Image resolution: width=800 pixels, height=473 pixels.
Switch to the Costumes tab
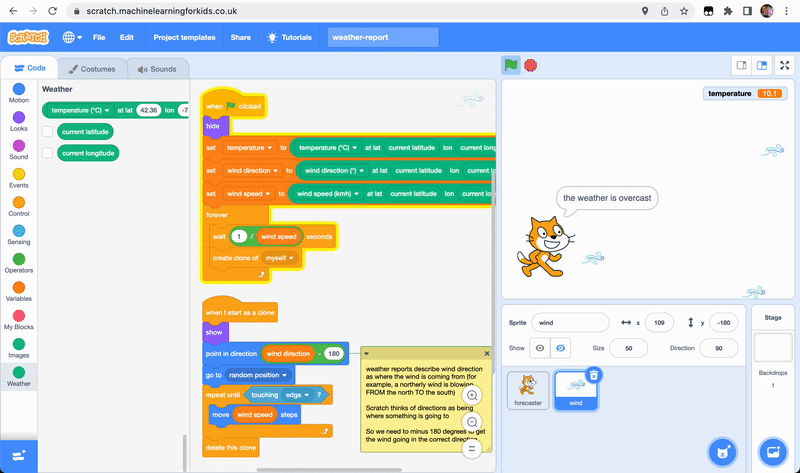point(92,69)
